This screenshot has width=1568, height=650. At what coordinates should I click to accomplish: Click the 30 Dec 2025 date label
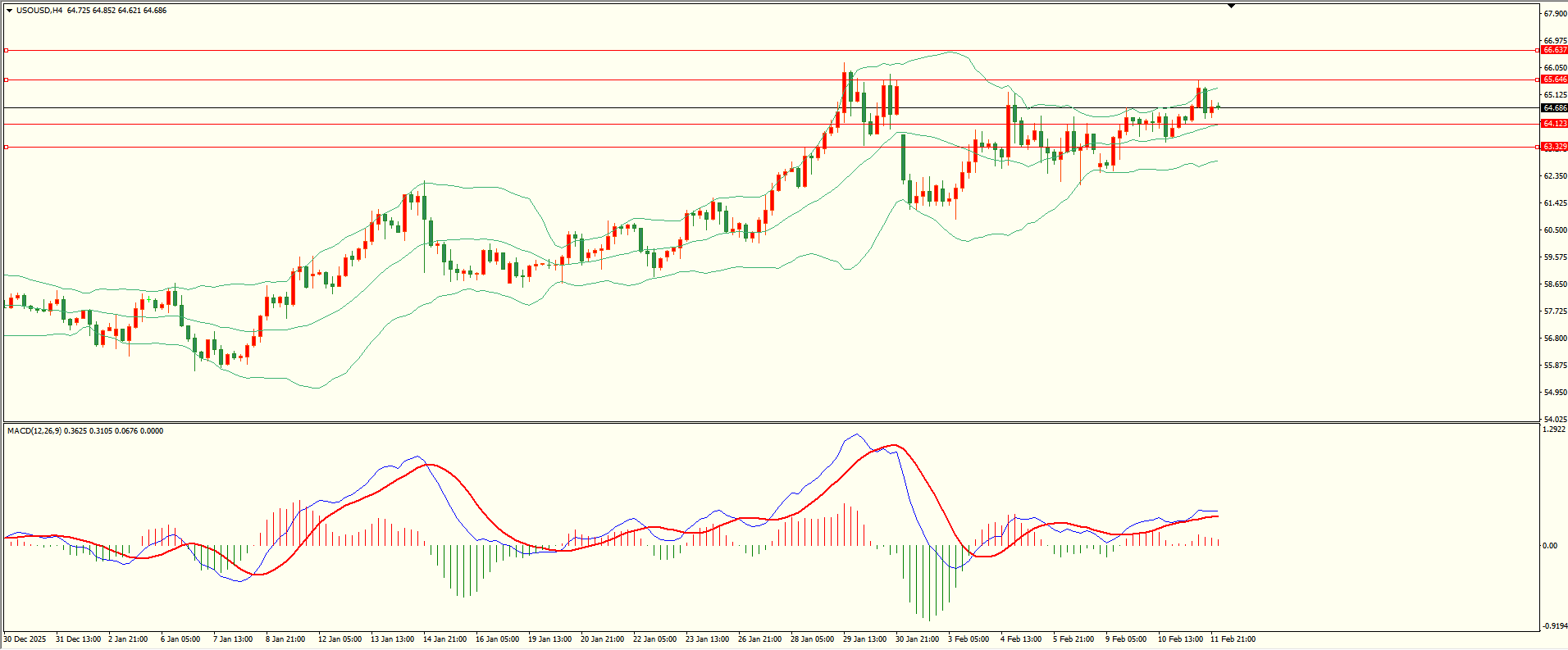[x=25, y=639]
